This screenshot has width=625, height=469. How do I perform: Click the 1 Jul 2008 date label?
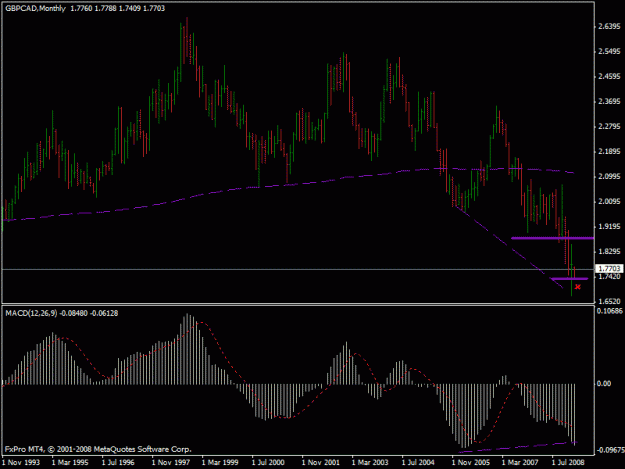(x=568, y=462)
